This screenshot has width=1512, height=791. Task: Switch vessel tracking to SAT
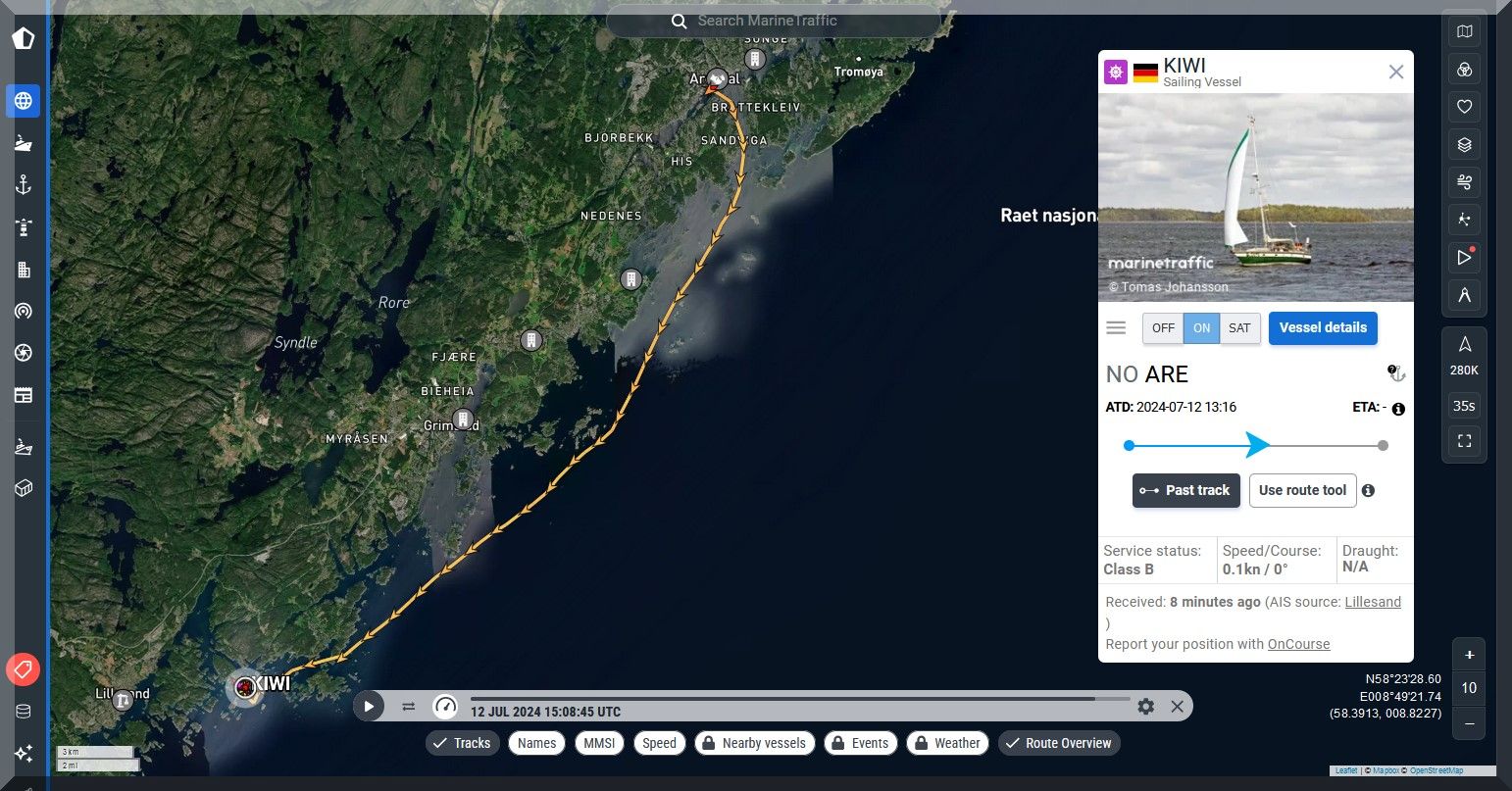[1239, 328]
